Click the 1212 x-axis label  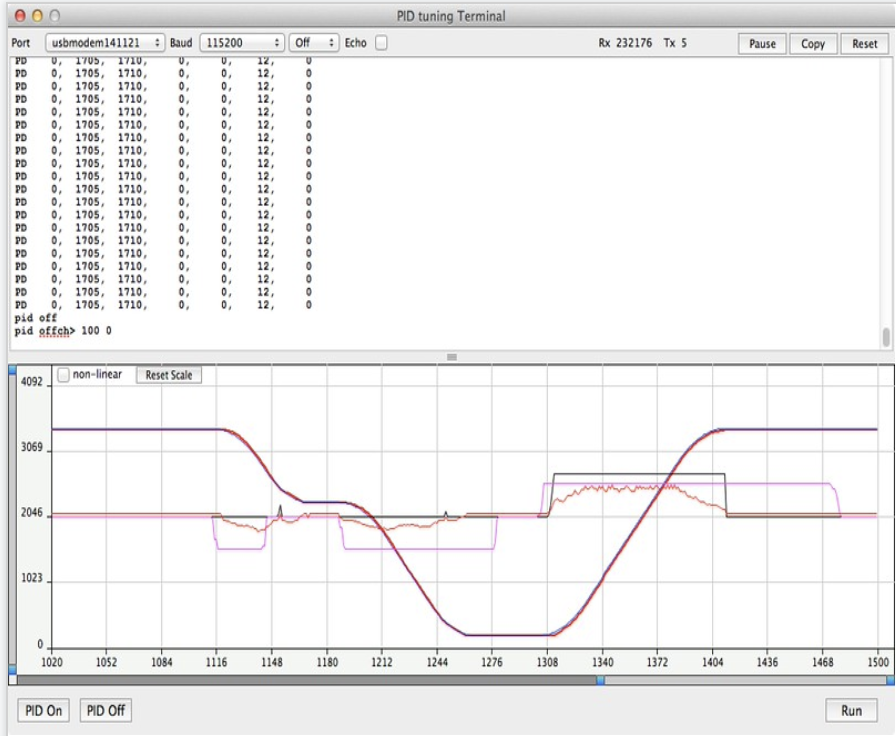point(382,662)
